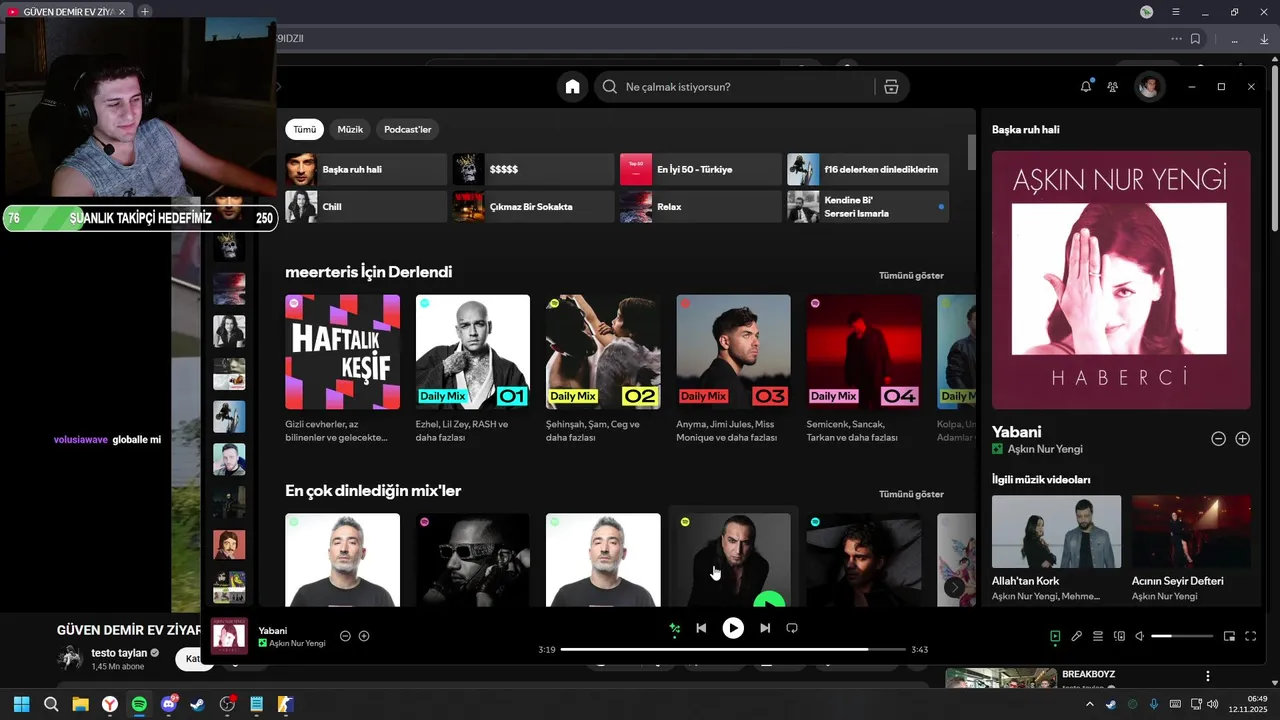Open the profile avatar menu
Image resolution: width=1280 pixels, height=720 pixels.
[1149, 87]
